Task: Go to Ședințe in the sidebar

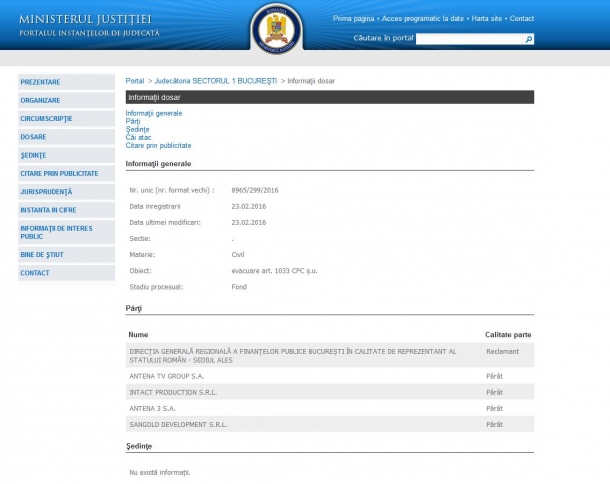Action: tap(66, 155)
